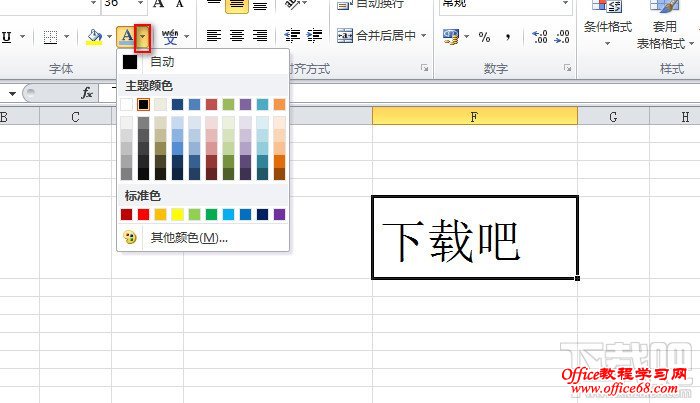Decrease indent
The height and width of the screenshot is (403, 700).
[292, 35]
